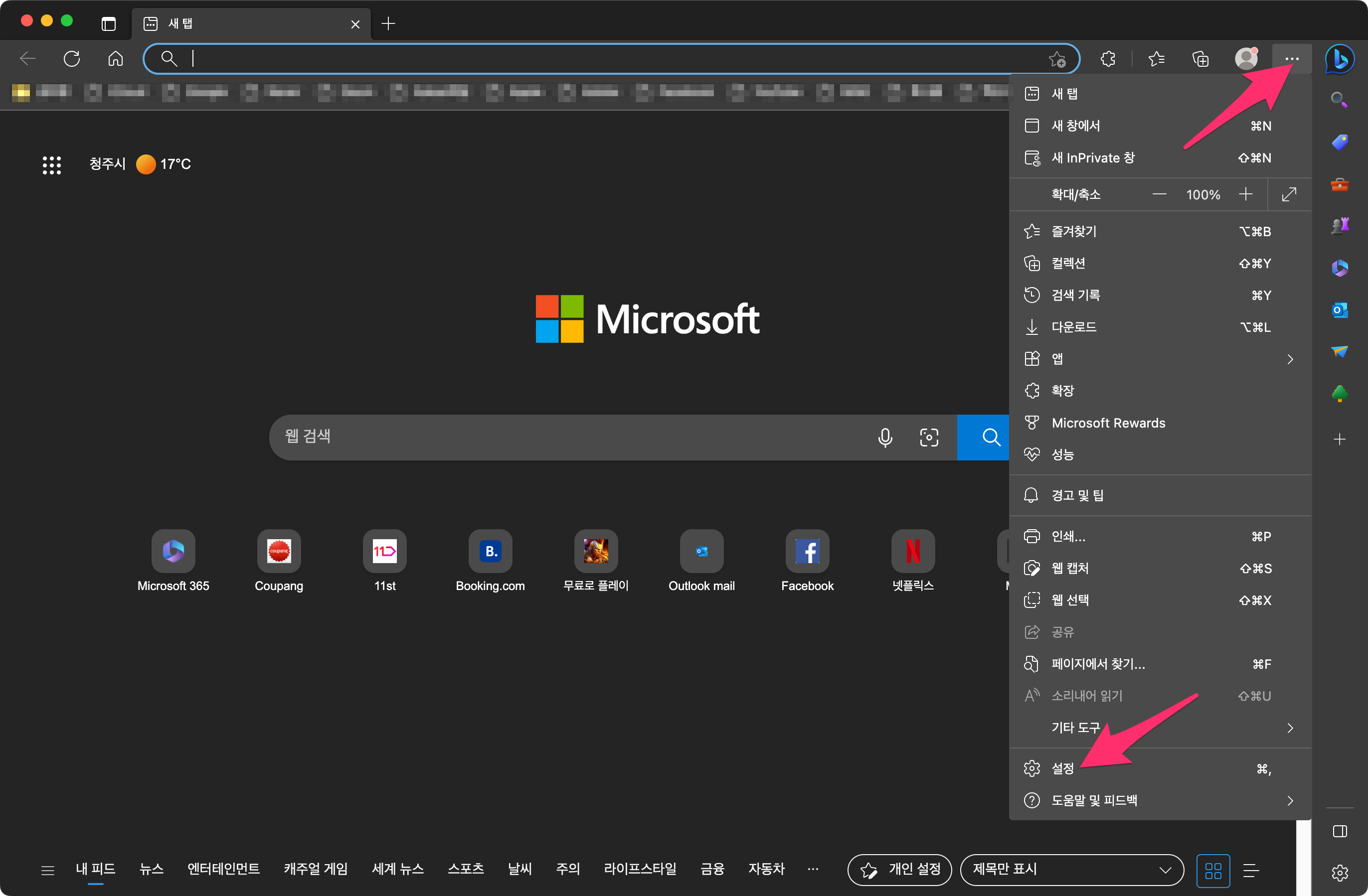This screenshot has width=1368, height=896.
Task: Open the Coupang quick link tile
Action: (279, 552)
